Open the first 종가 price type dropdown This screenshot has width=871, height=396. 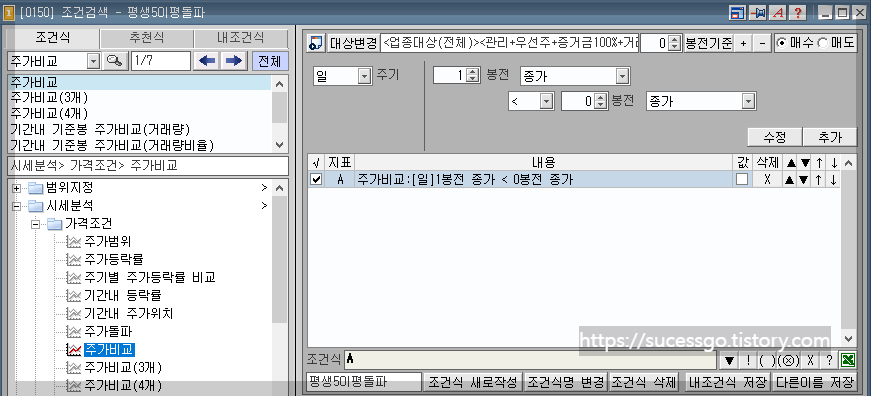coord(623,76)
